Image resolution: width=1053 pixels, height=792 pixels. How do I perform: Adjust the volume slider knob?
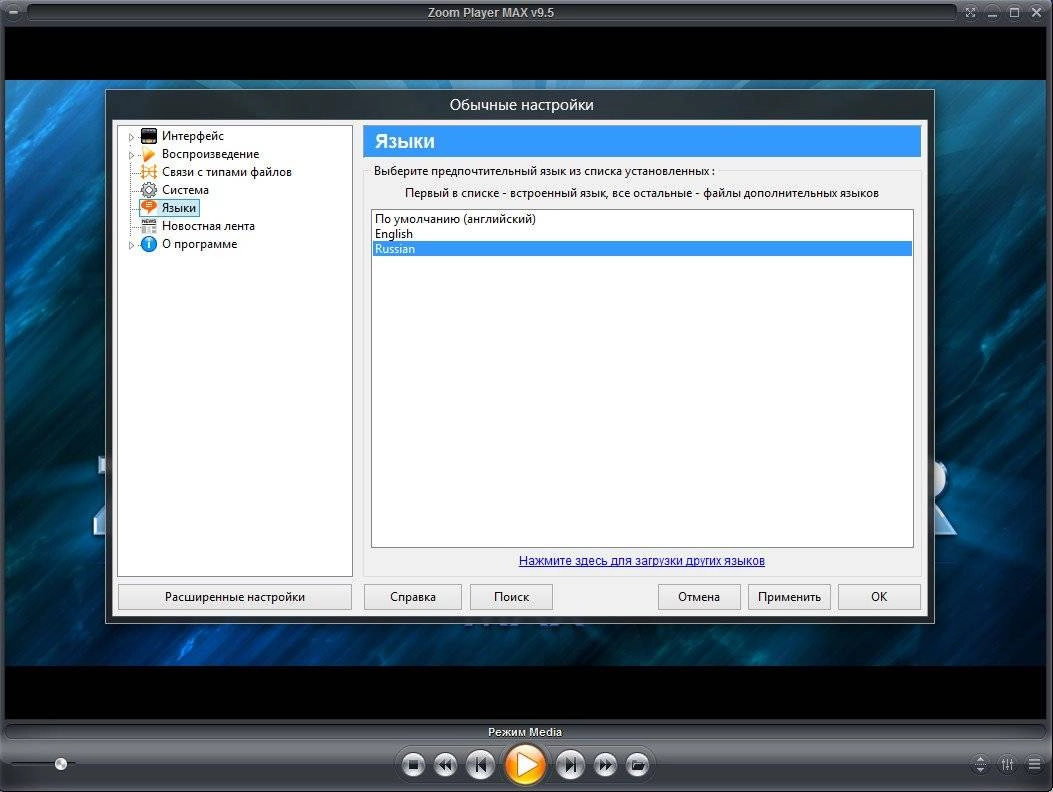coord(60,764)
